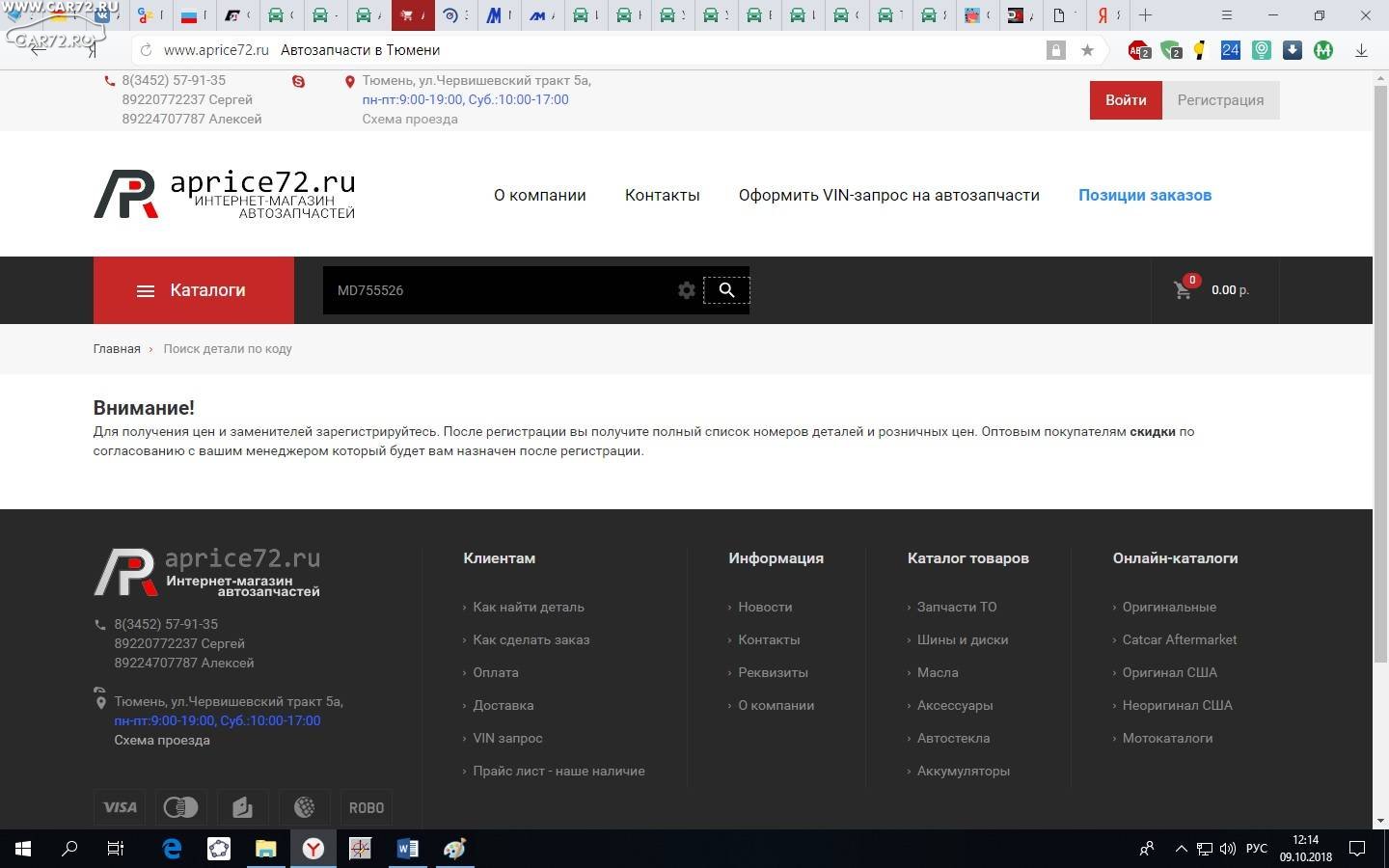Viewport: 1389px width, 868px height.
Task: Open Масла catalog link
Action: (x=938, y=672)
